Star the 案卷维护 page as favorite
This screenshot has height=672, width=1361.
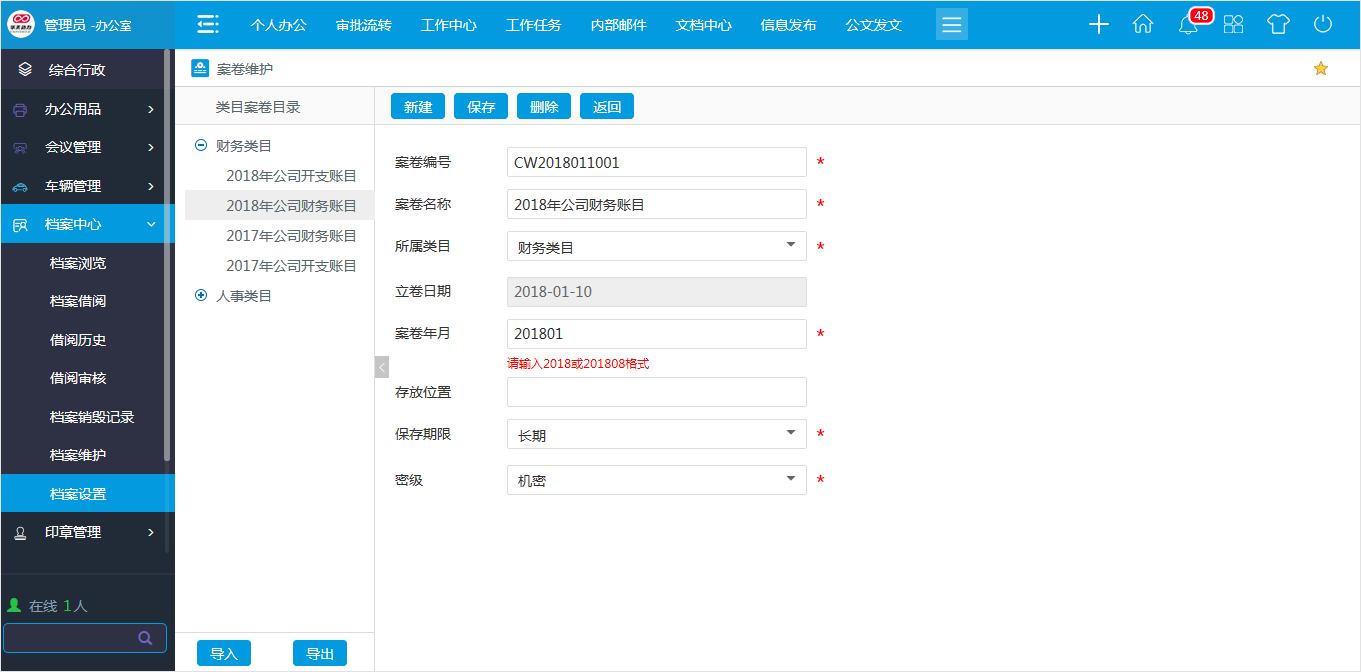click(x=1321, y=68)
